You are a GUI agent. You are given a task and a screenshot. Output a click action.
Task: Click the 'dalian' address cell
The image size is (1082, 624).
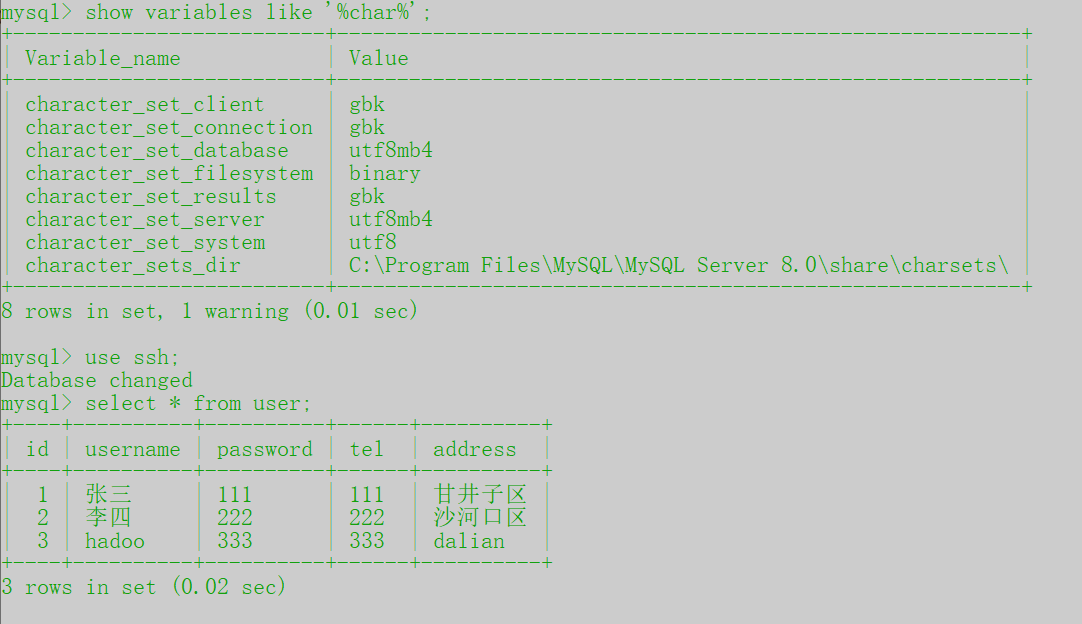[x=469, y=541]
